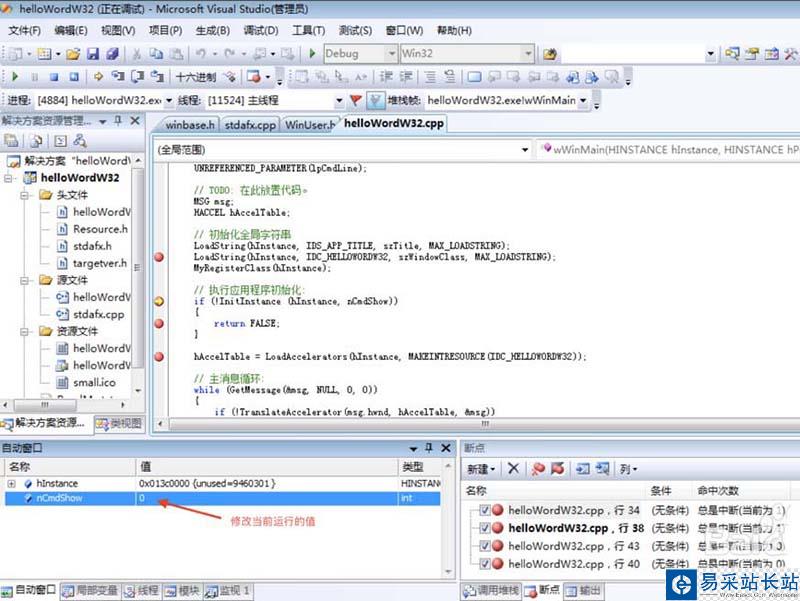This screenshot has width=800, height=601.
Task: Open the 文件(F) menu
Action: pyautogui.click(x=24, y=31)
